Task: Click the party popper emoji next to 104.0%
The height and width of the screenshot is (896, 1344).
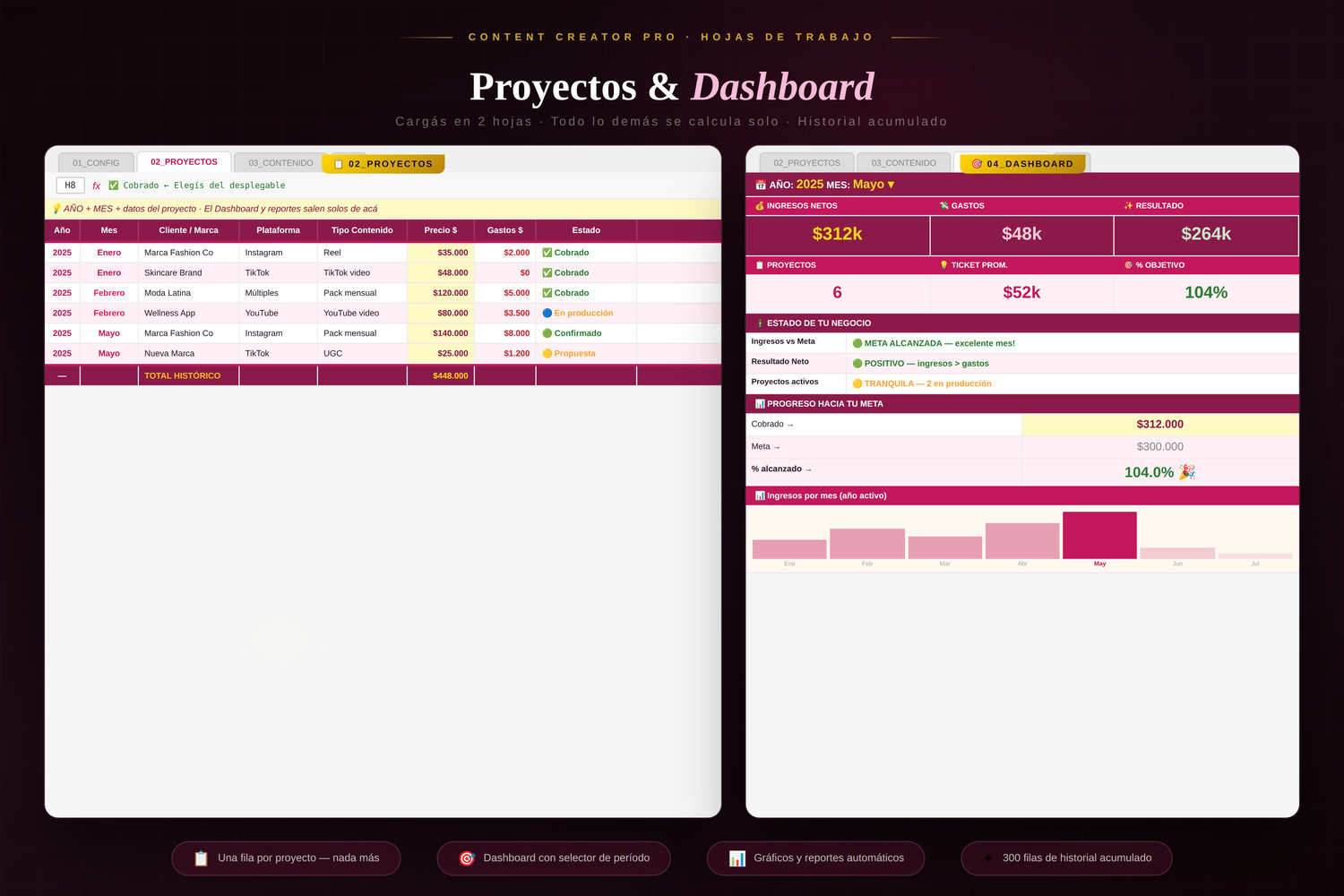Action: pos(1186,472)
